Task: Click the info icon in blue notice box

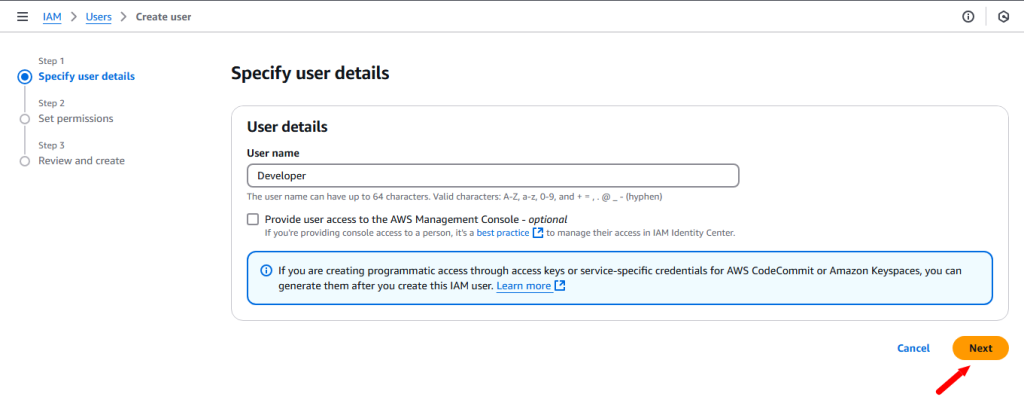Action: click(266, 271)
